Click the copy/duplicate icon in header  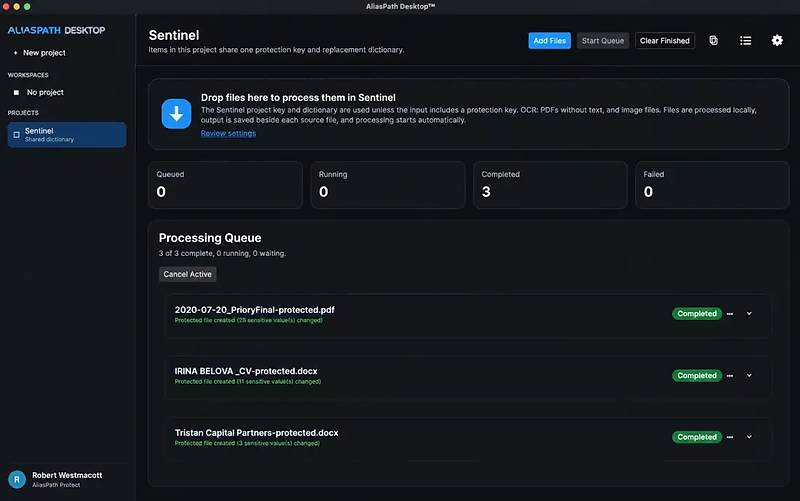(713, 40)
